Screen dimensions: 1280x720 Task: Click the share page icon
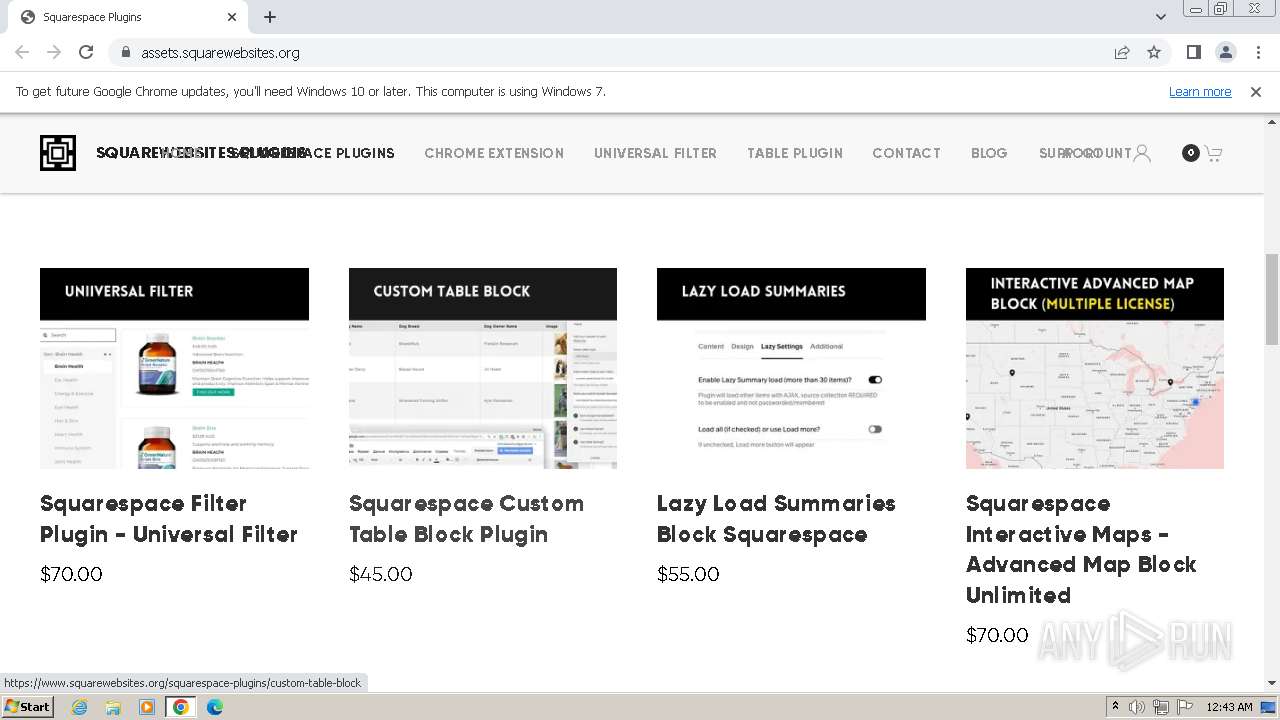tap(1122, 52)
